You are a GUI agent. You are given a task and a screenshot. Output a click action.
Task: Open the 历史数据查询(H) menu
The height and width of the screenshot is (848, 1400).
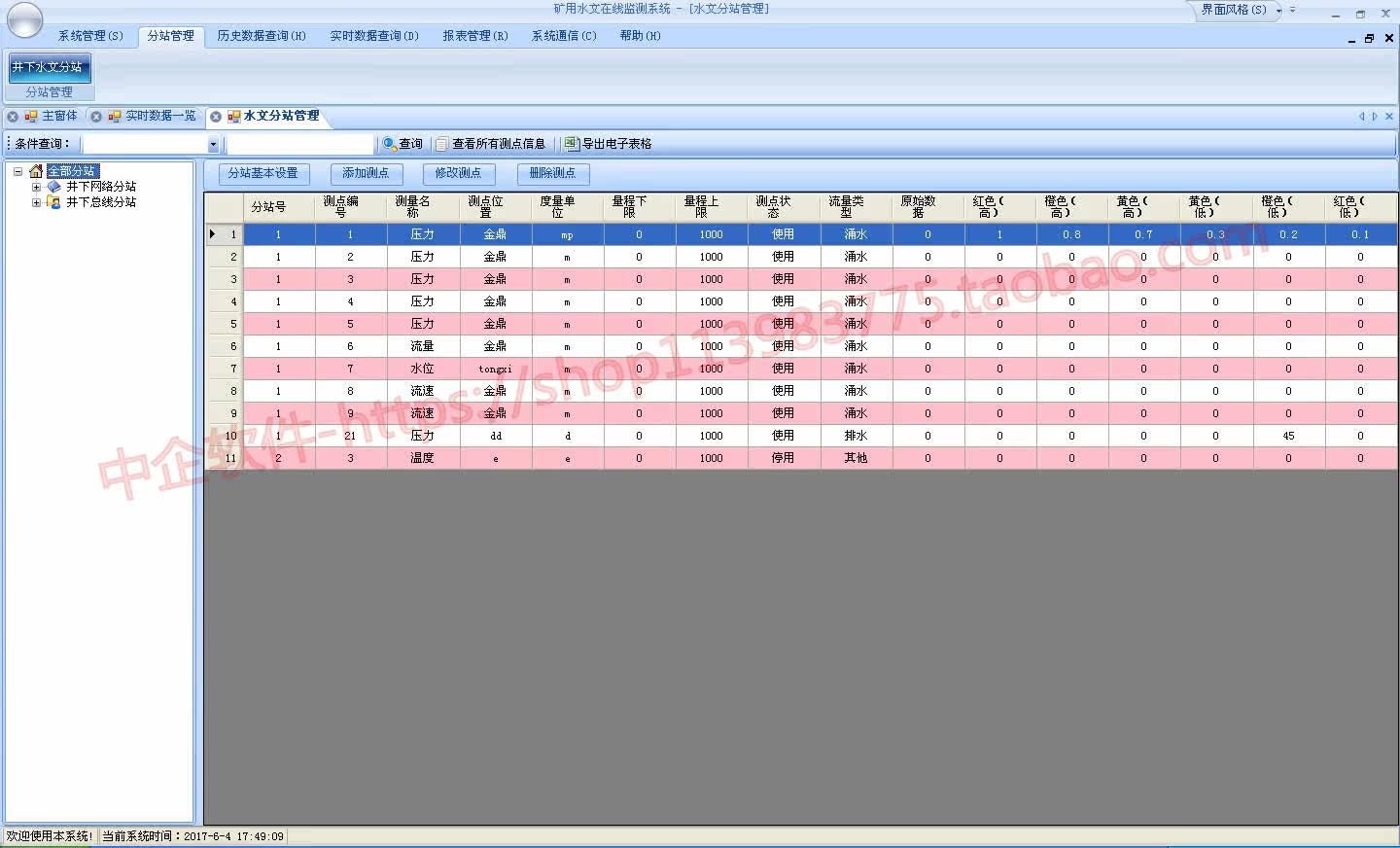[262, 36]
